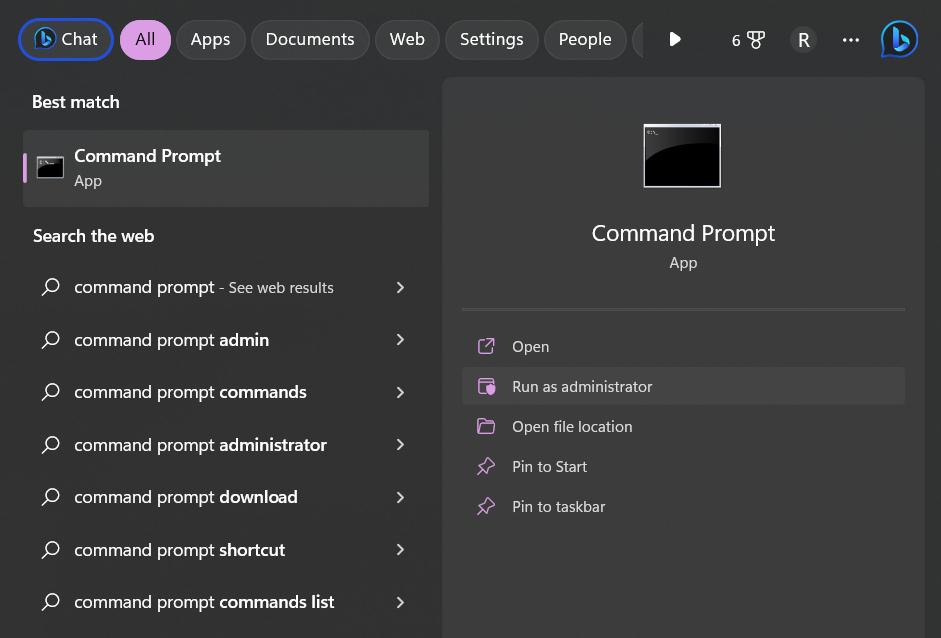Search web for command prompt admin
The height and width of the screenshot is (638, 941).
tap(226, 340)
